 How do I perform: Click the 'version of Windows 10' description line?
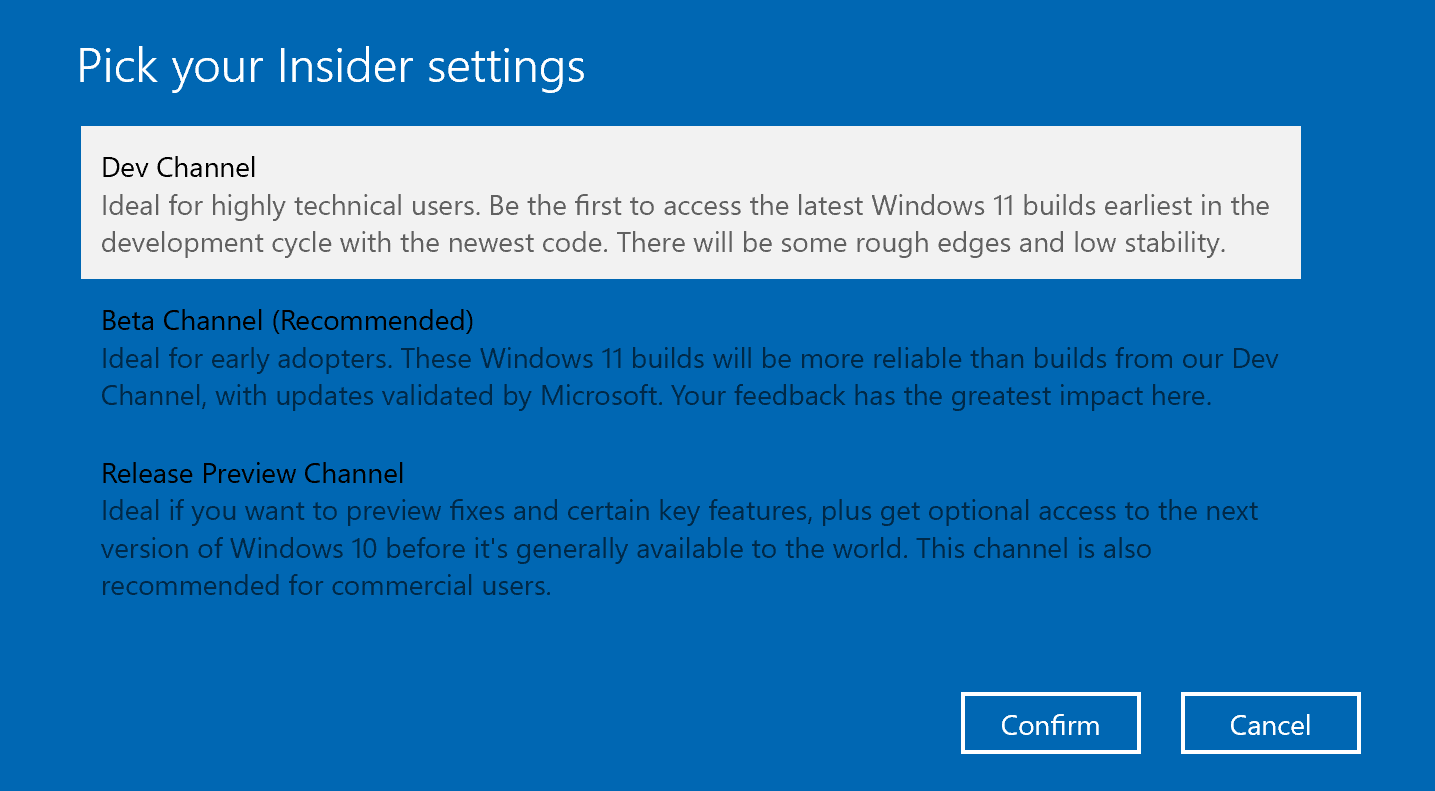click(626, 549)
